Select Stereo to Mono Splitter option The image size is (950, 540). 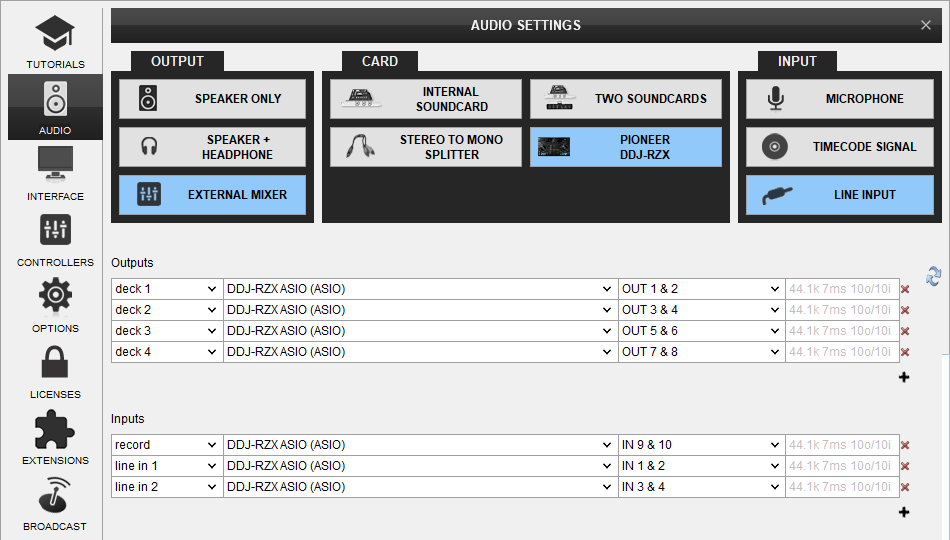coord(426,147)
